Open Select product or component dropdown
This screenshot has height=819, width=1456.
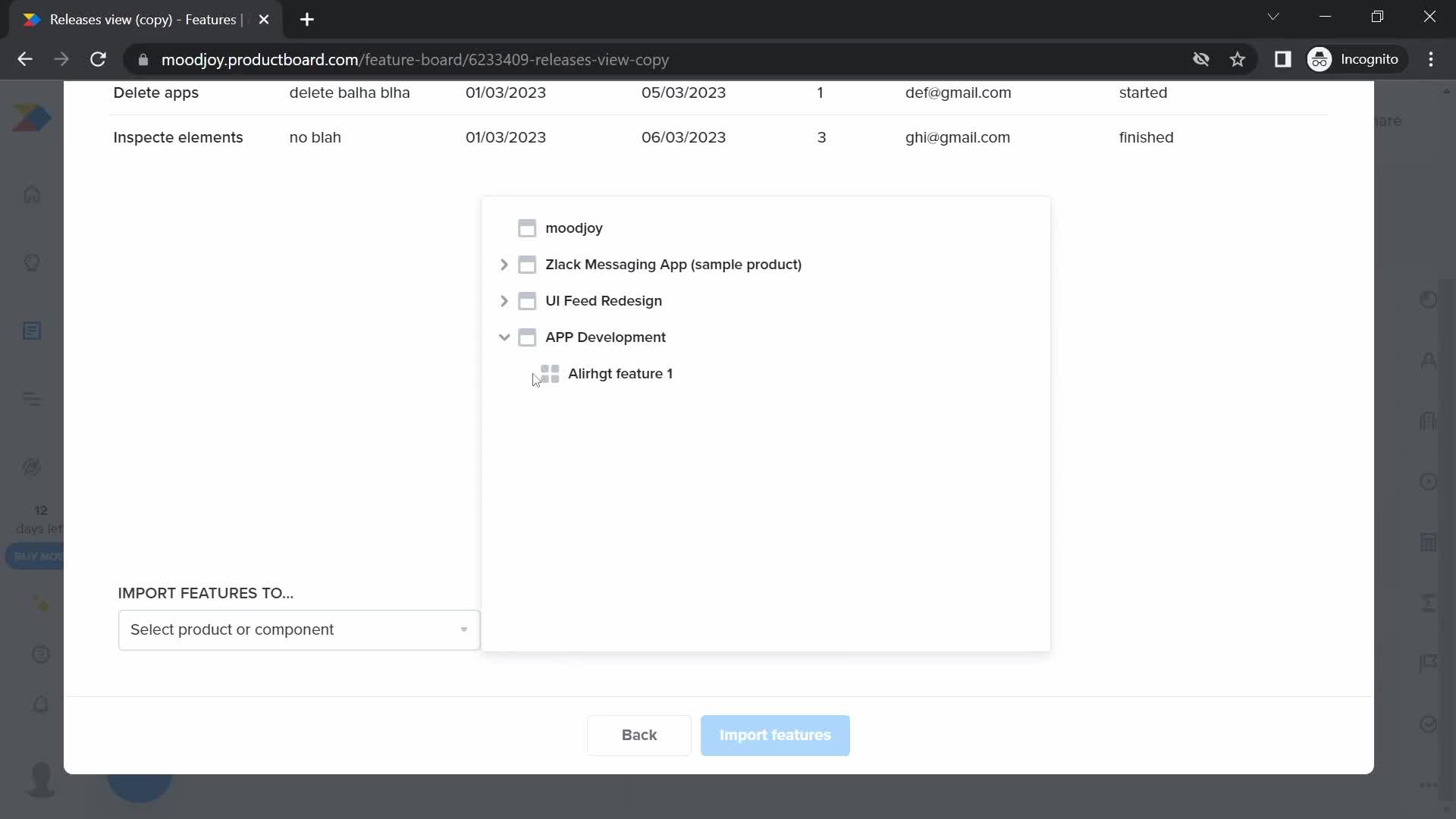click(299, 630)
